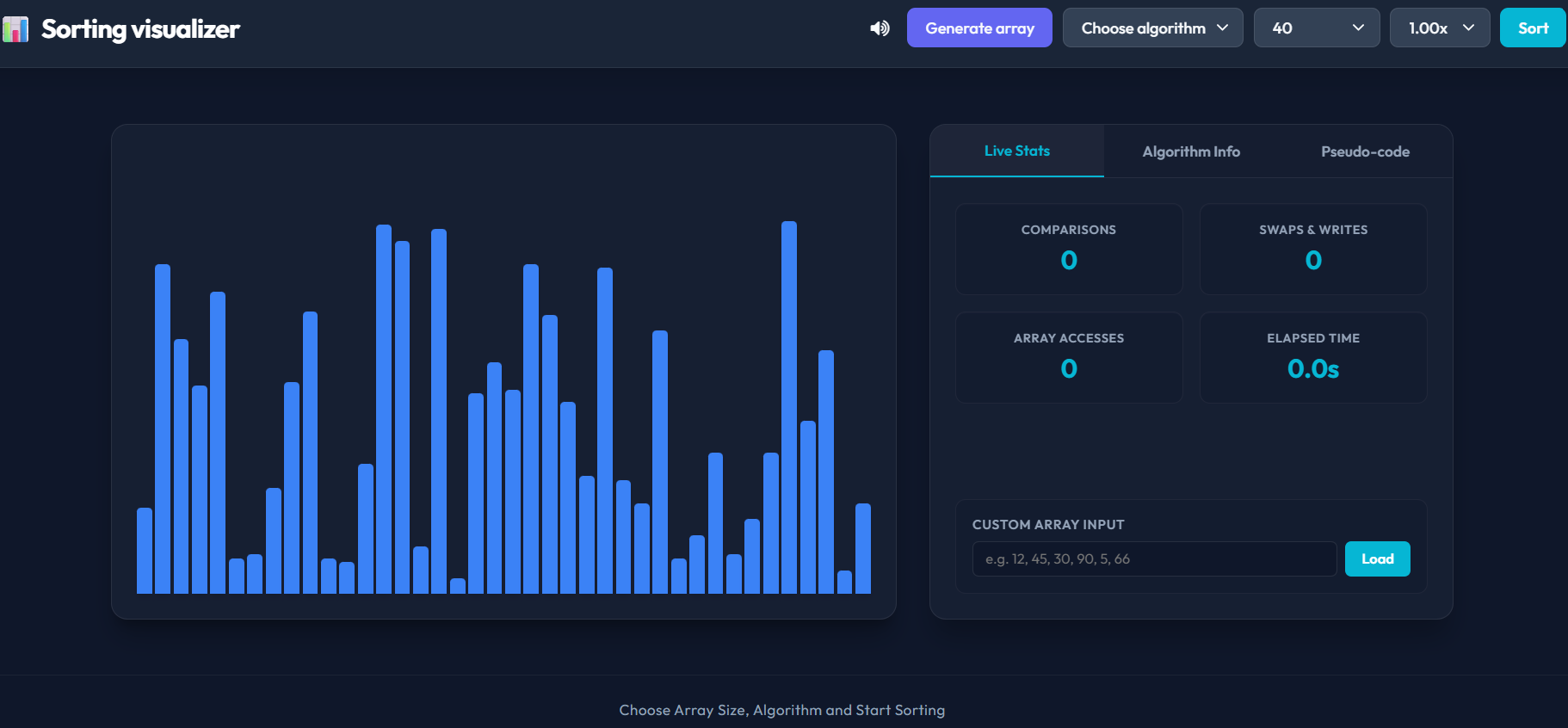Expand the array size dropdown showing 40
Viewport: 1568px width, 728px height.
pyautogui.click(x=1317, y=28)
